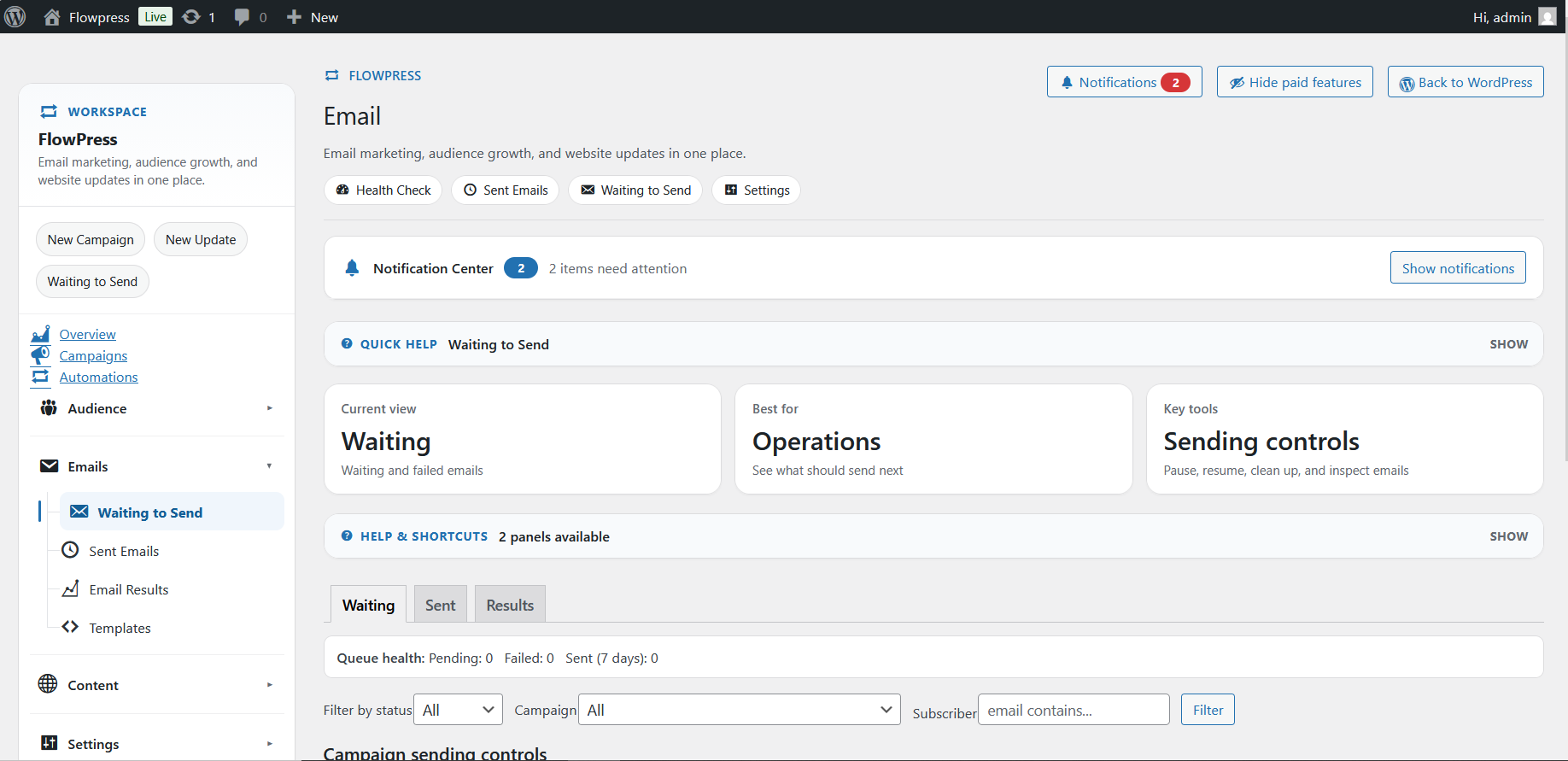The image size is (1568, 761).
Task: Open the Flowpress site home icon
Action: tap(52, 17)
